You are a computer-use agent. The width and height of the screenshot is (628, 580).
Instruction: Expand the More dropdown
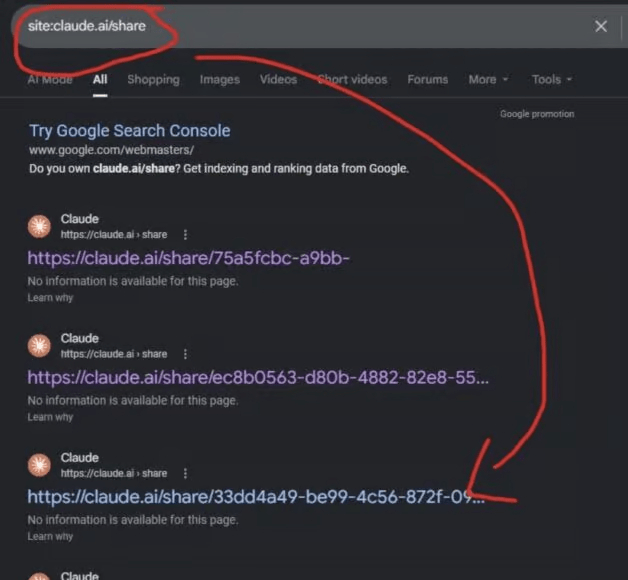point(488,79)
